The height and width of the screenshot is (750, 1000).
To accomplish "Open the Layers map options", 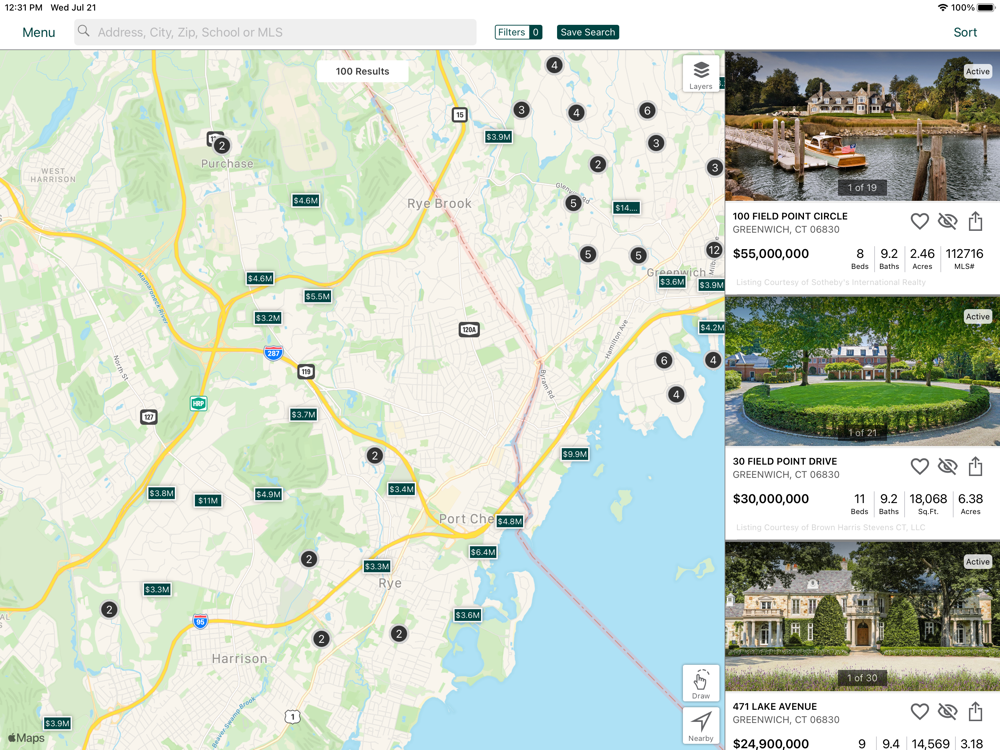I will (700, 73).
